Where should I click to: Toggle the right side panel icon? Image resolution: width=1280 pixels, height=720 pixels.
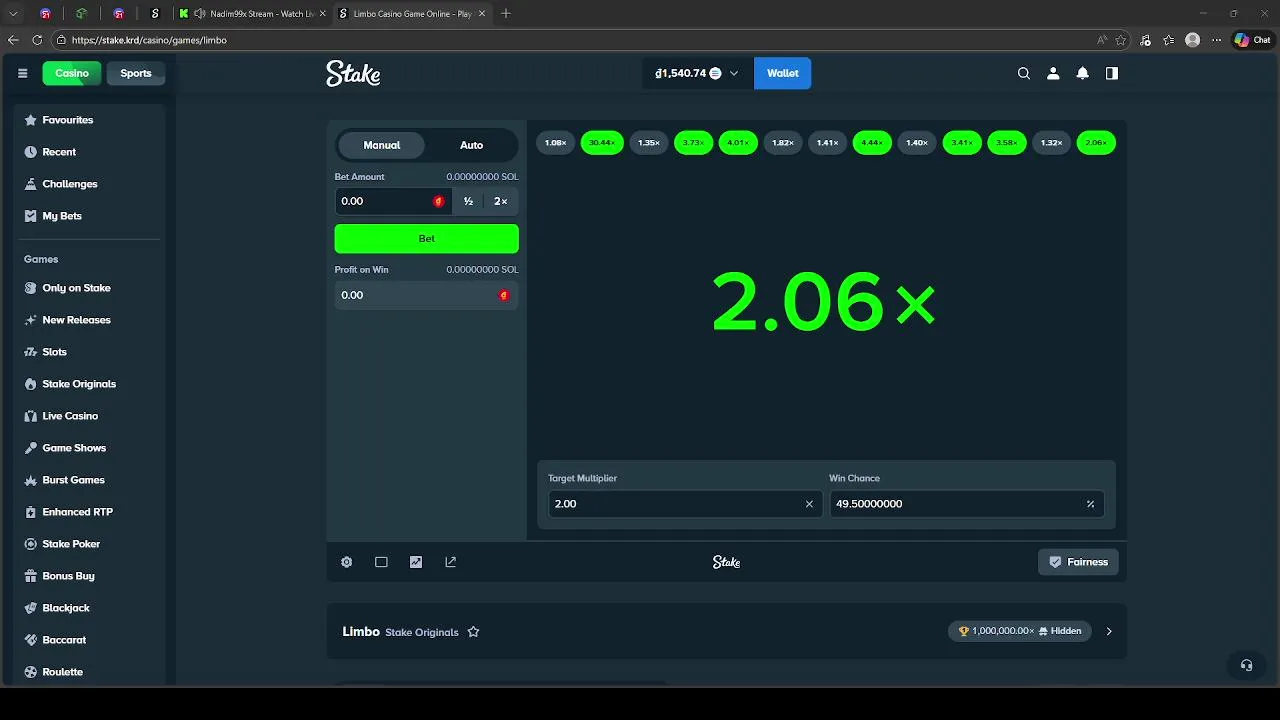click(x=1111, y=73)
